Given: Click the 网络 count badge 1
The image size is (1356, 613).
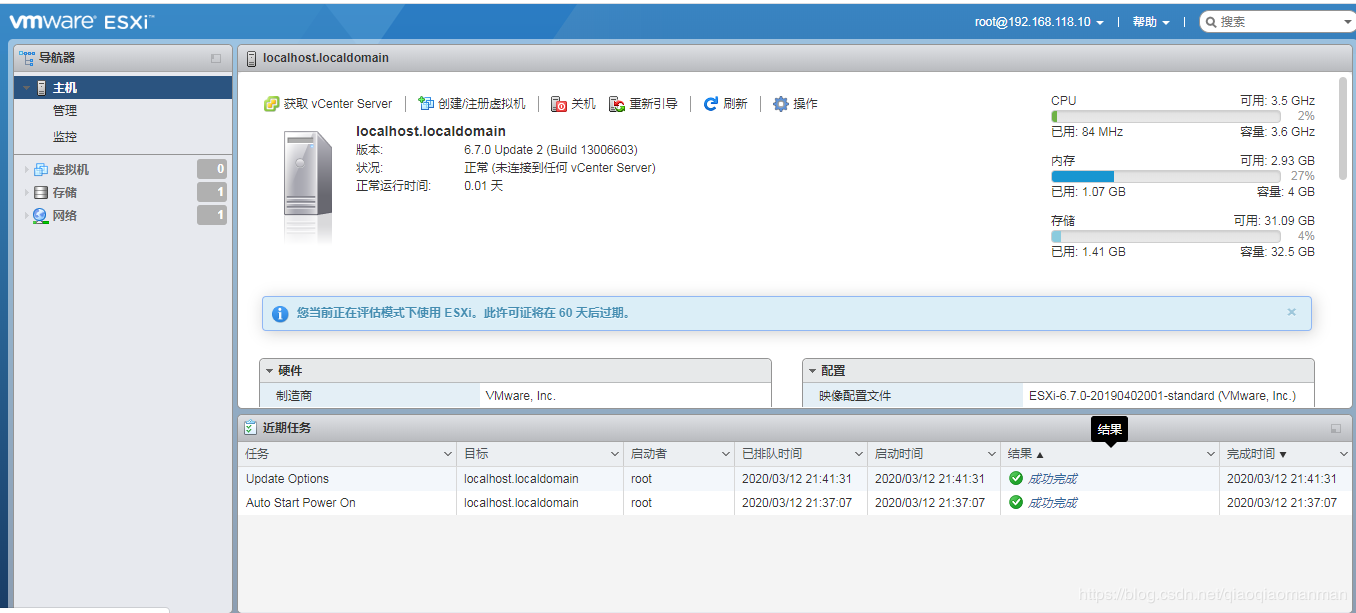Looking at the screenshot, I should coord(212,215).
